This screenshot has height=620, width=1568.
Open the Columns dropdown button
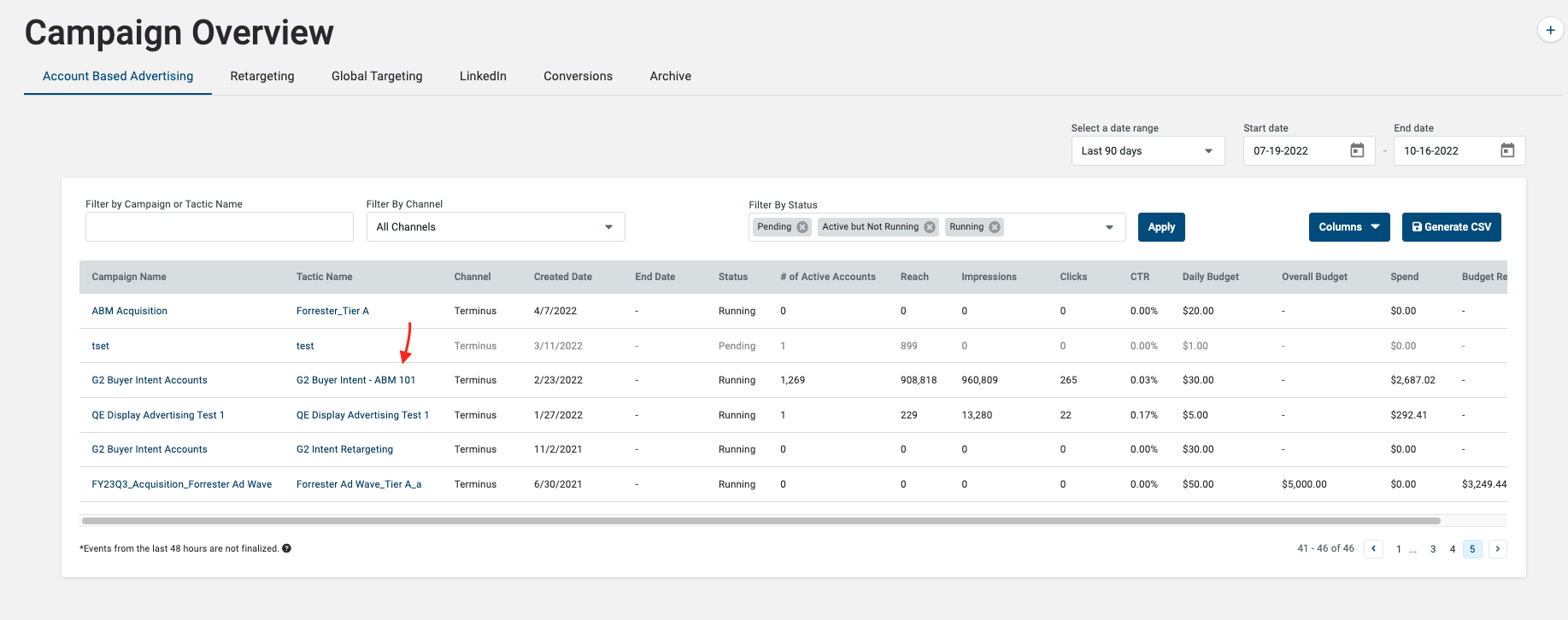1349,227
